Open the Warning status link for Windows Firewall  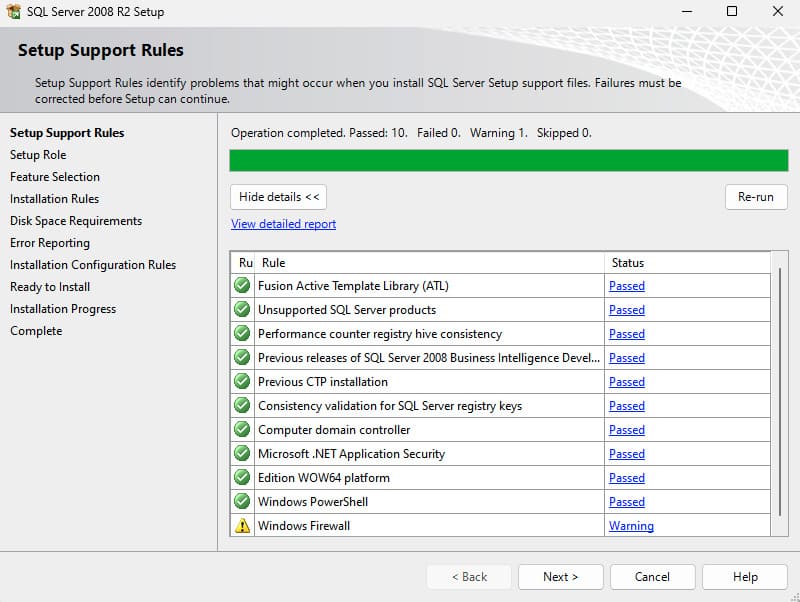tap(631, 526)
